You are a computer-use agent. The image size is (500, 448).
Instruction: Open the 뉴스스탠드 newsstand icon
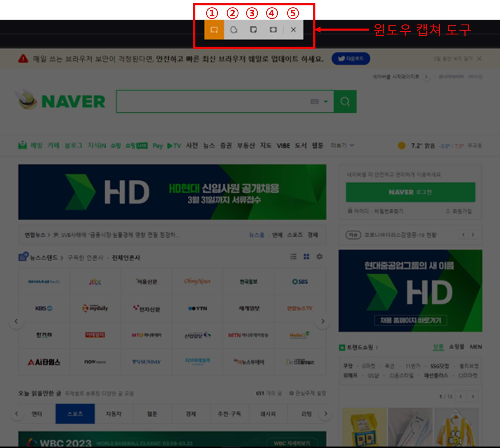click(24, 256)
